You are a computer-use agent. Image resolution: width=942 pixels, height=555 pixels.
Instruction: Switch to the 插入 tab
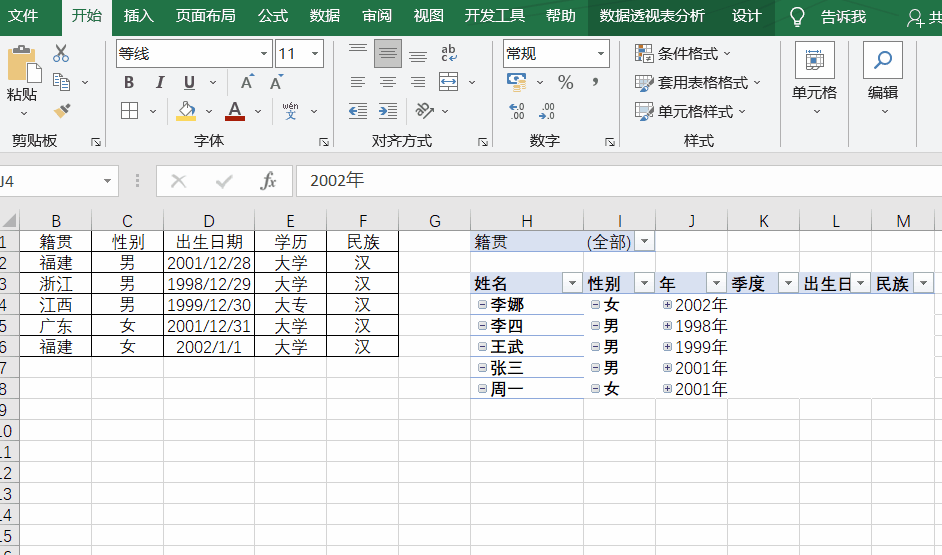pyautogui.click(x=139, y=16)
